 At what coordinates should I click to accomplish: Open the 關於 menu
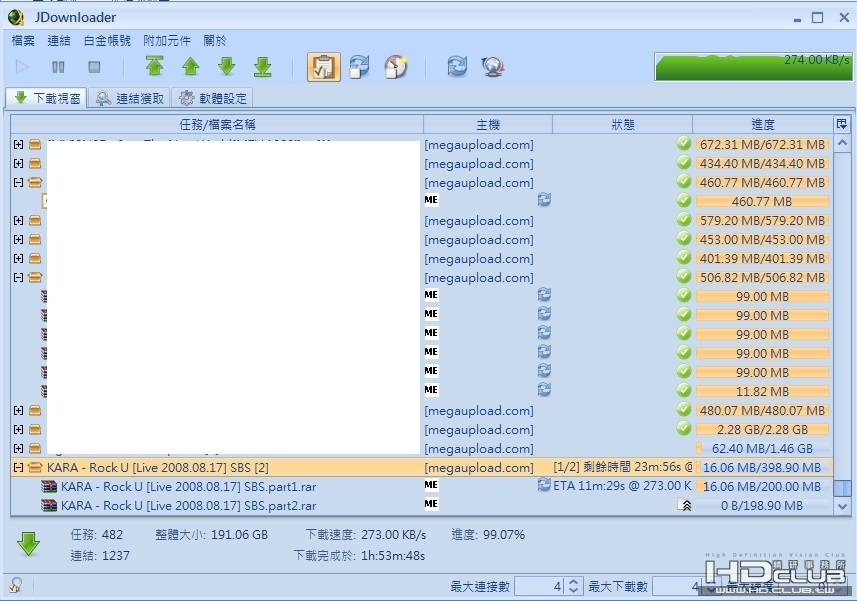coord(215,40)
